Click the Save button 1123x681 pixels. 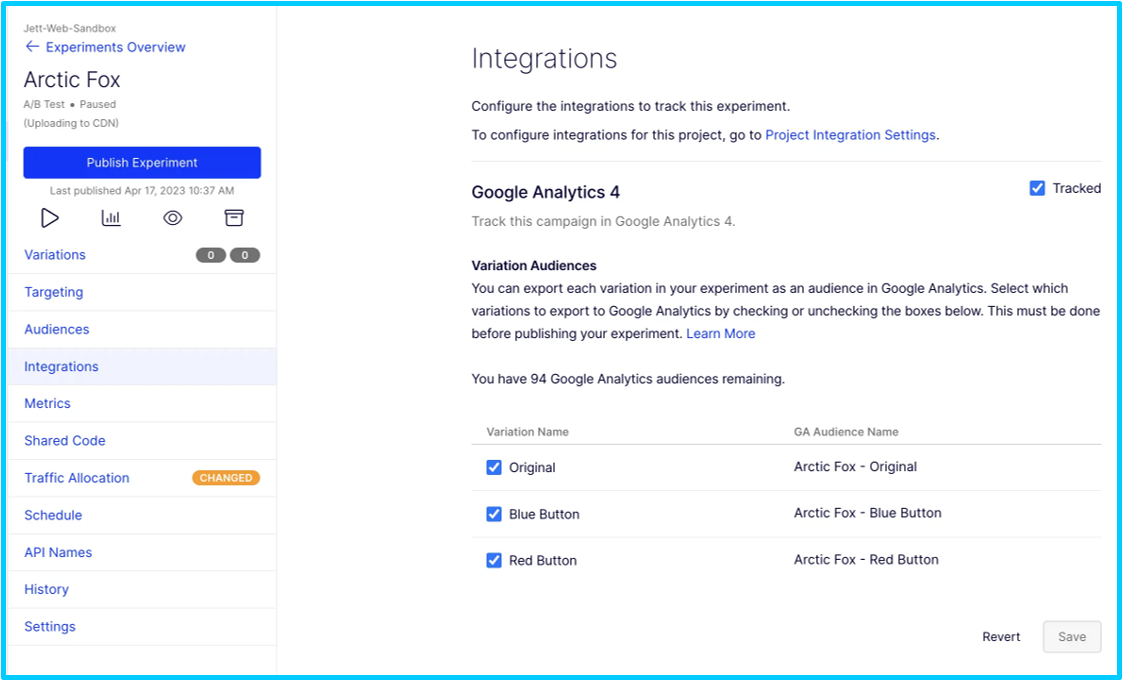pos(1071,637)
